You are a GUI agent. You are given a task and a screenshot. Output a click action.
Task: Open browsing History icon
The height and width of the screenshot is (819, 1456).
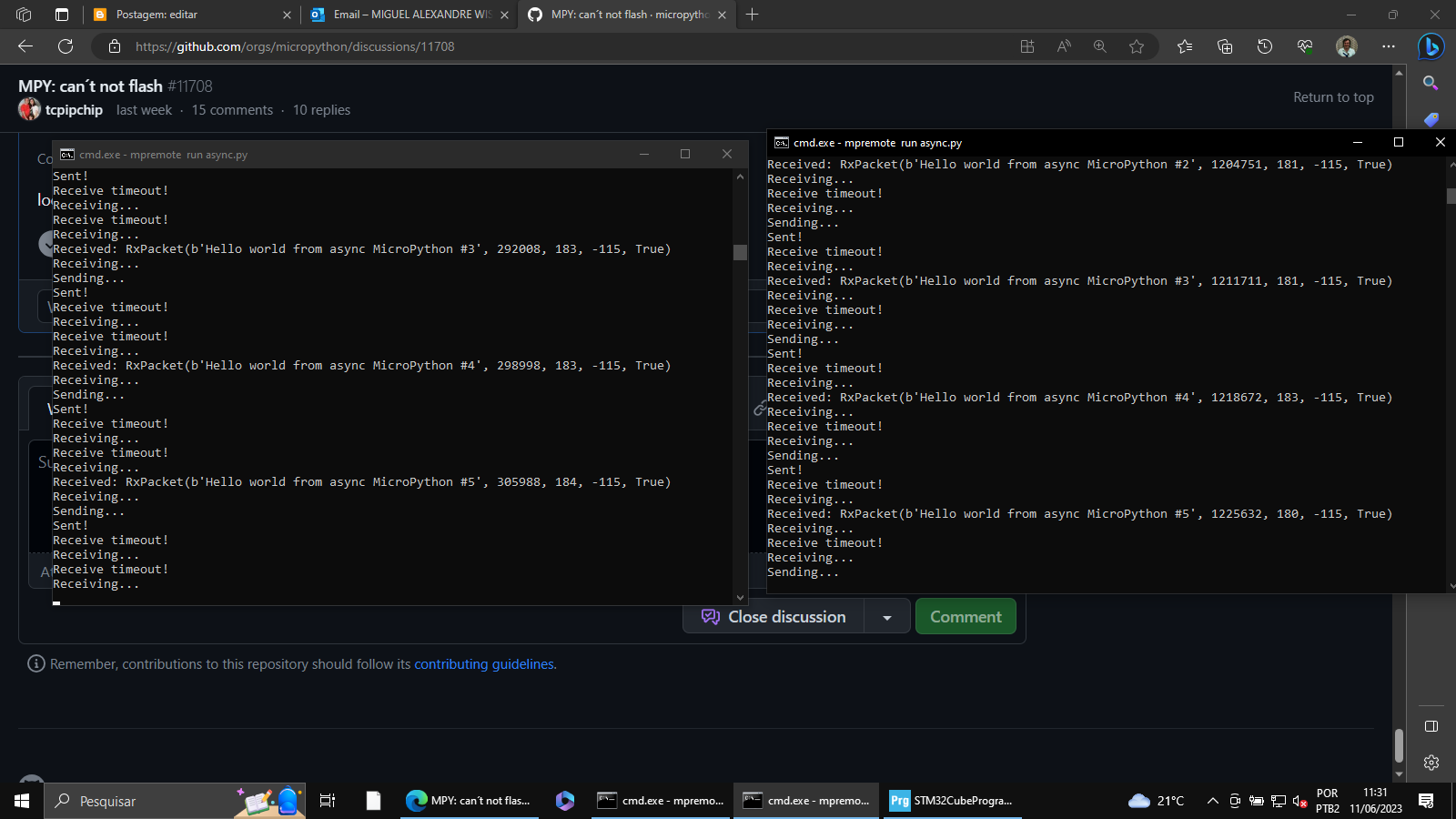pyautogui.click(x=1265, y=46)
